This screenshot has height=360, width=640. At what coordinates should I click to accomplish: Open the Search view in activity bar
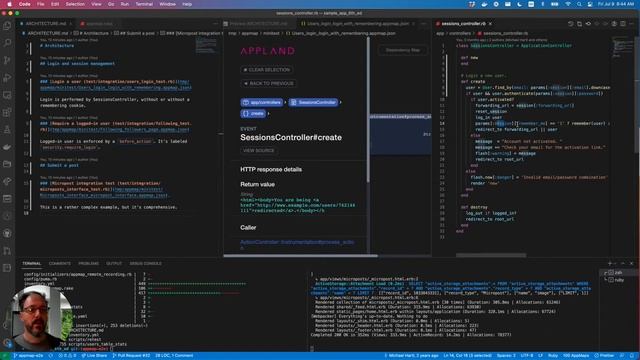(7, 43)
